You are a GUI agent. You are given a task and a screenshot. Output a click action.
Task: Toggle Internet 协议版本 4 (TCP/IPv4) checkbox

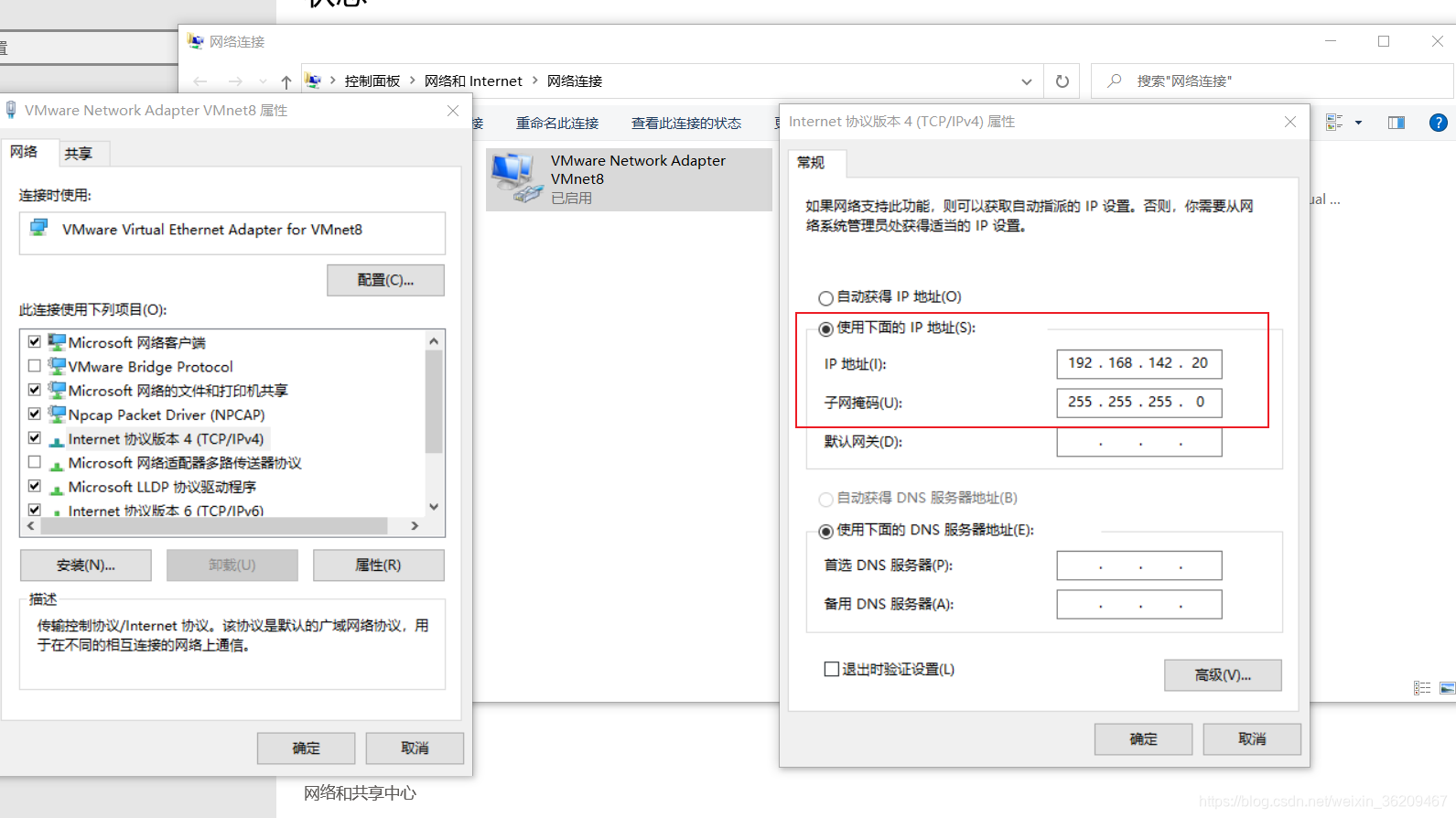pos(35,438)
